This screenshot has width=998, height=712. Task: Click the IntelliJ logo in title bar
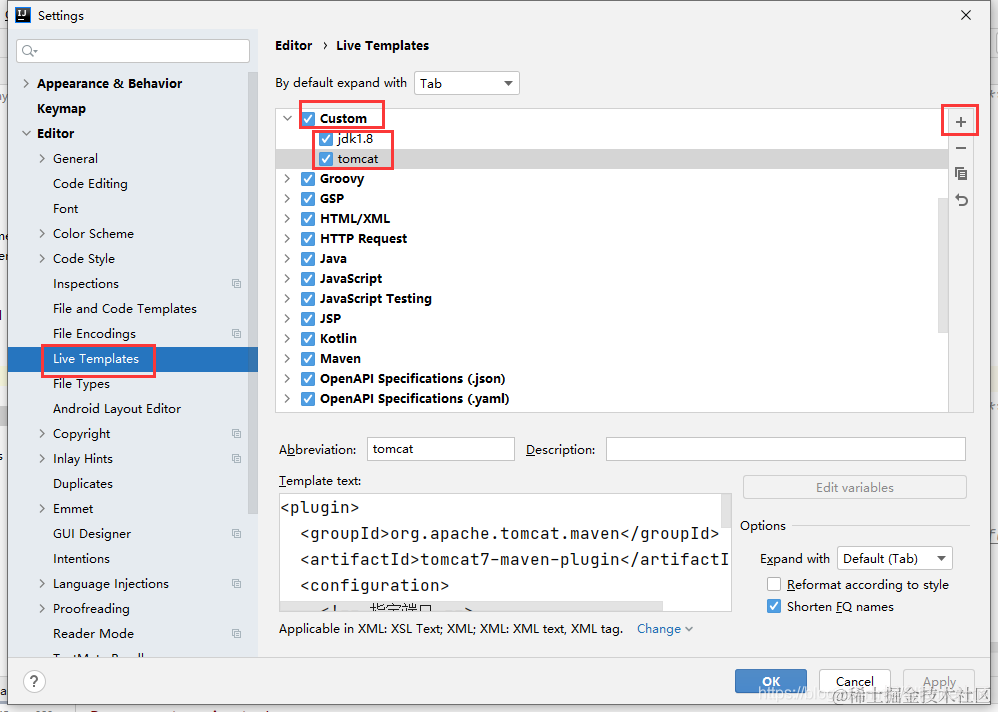[x=23, y=15]
